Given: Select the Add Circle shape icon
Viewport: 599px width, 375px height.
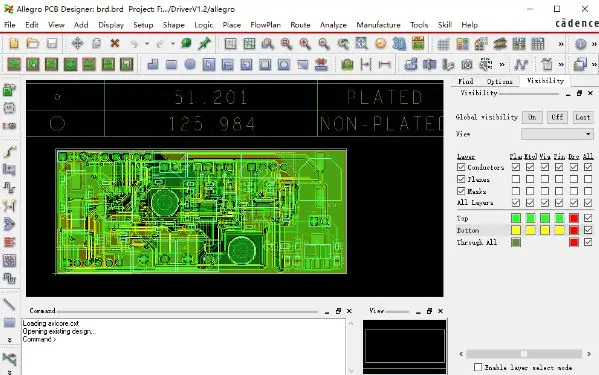Looking at the screenshot, I should [x=190, y=64].
